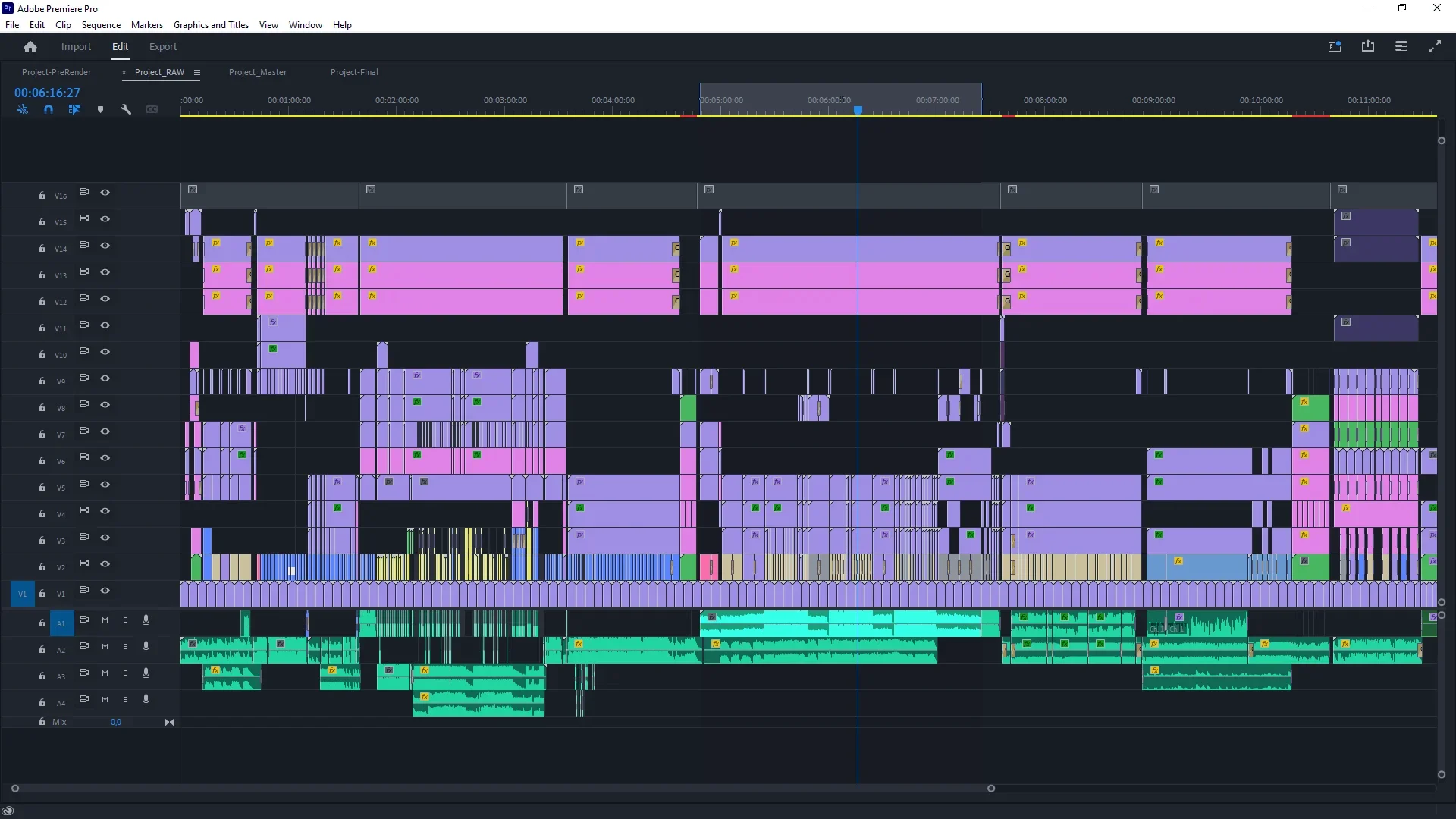The image size is (1456, 819).
Task: Enable voice-over record on track A1
Action: [146, 620]
